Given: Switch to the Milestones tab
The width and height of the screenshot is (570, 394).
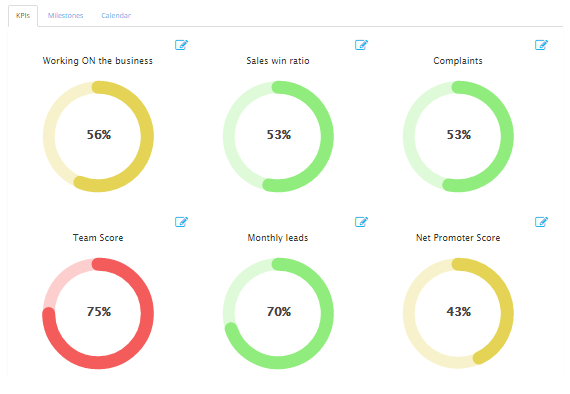Looking at the screenshot, I should [x=65, y=15].
